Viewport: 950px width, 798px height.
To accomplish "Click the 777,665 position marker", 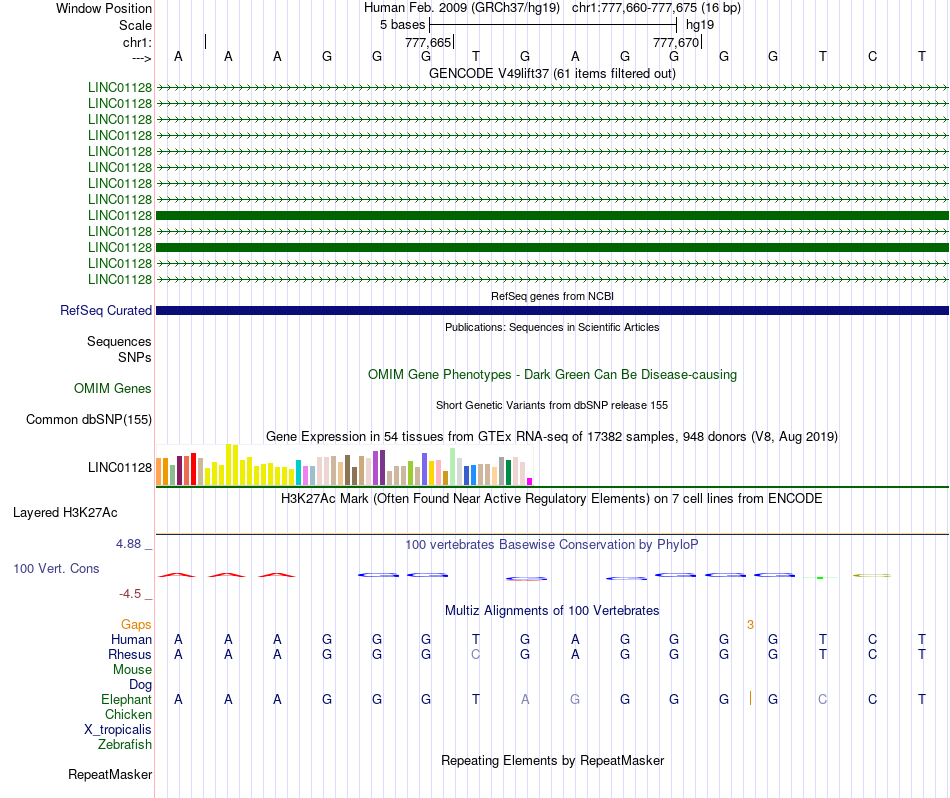I will point(428,42).
